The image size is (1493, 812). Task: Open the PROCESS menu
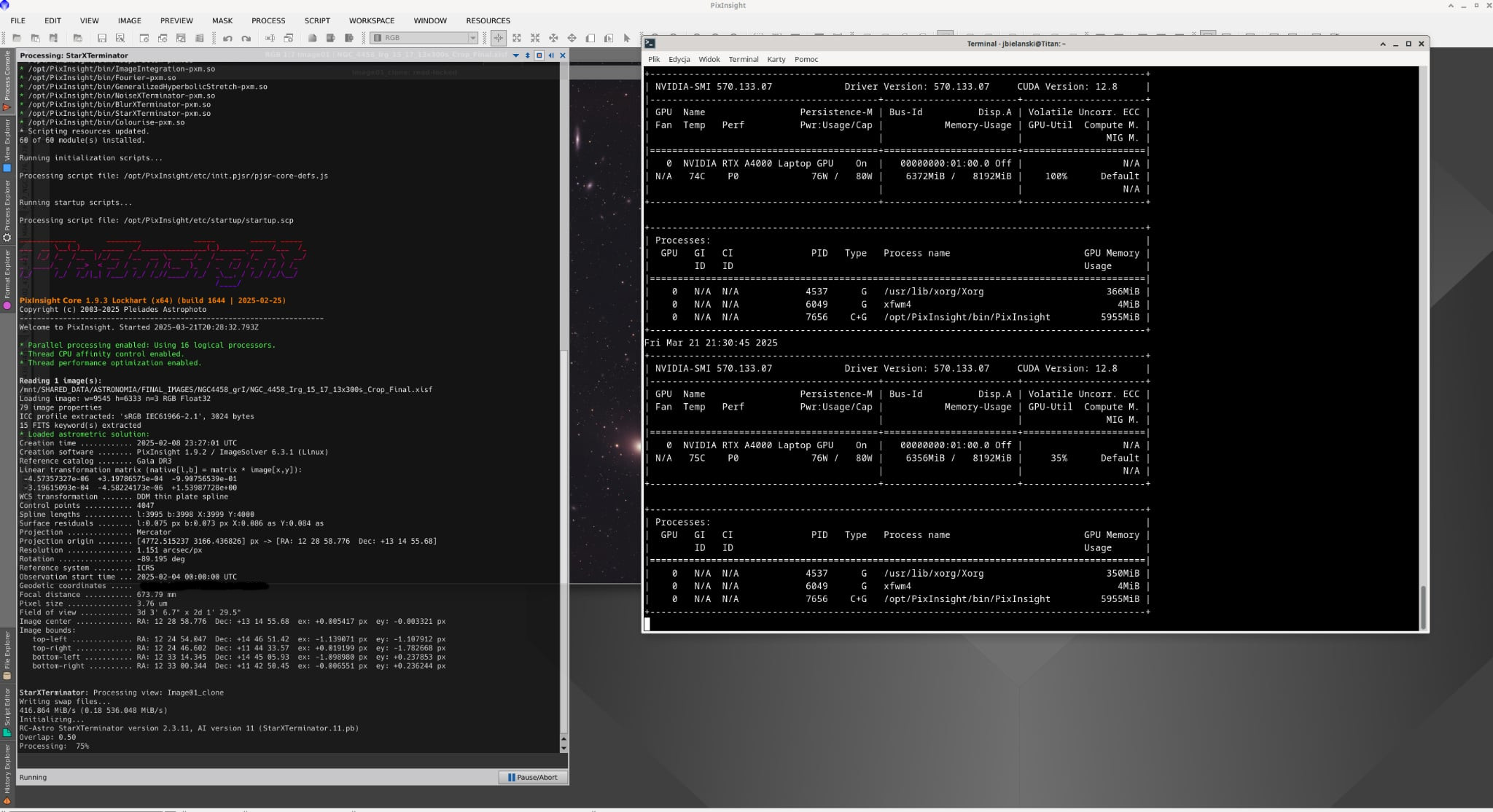pos(268,20)
